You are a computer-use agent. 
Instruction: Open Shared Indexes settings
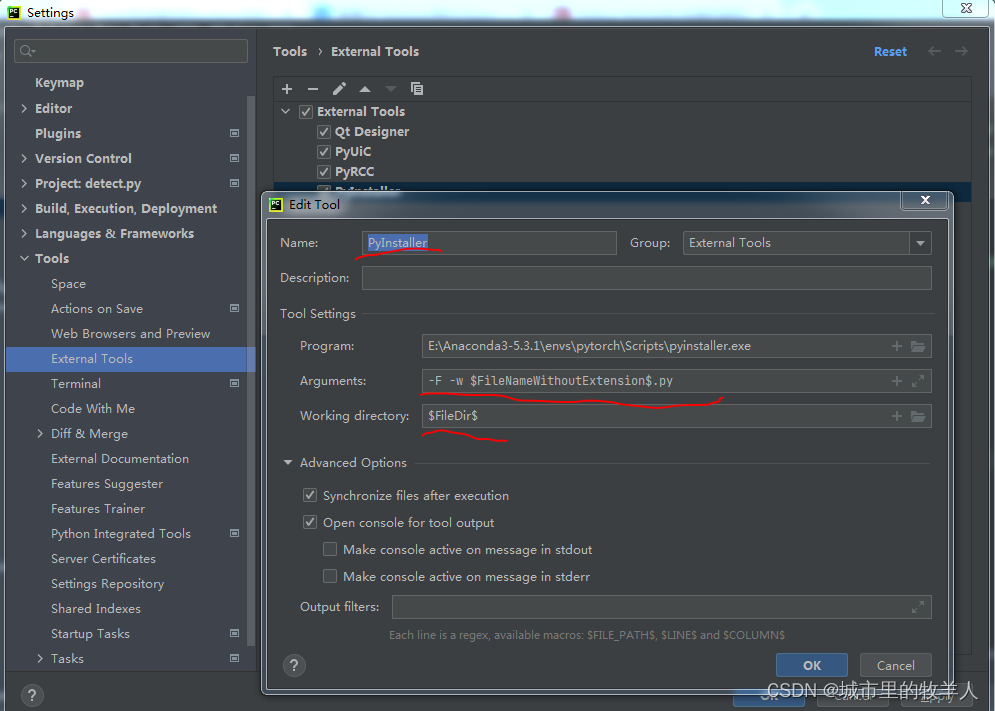click(x=96, y=609)
